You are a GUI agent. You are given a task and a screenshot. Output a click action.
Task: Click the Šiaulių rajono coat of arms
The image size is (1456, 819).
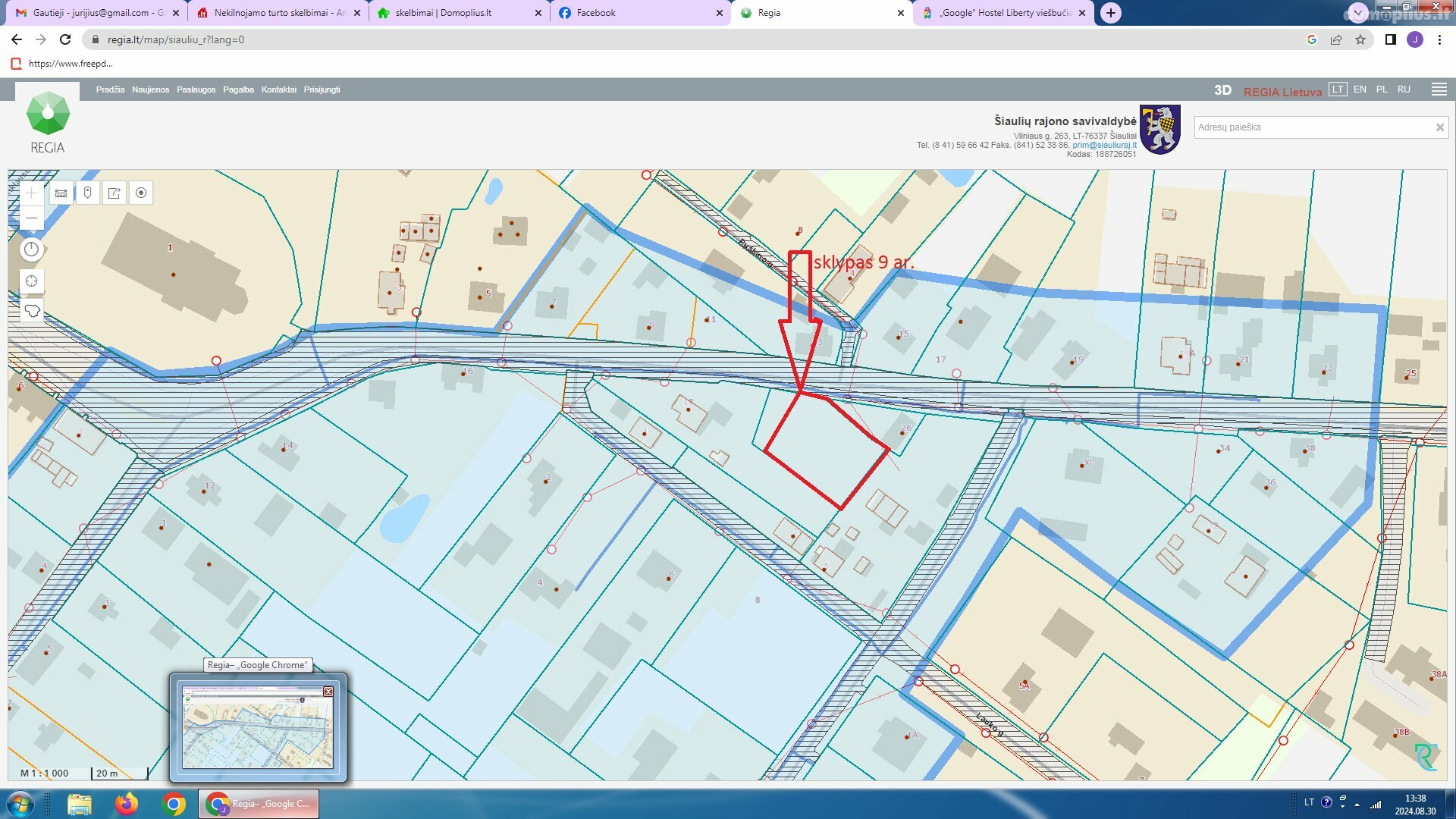[x=1160, y=130]
